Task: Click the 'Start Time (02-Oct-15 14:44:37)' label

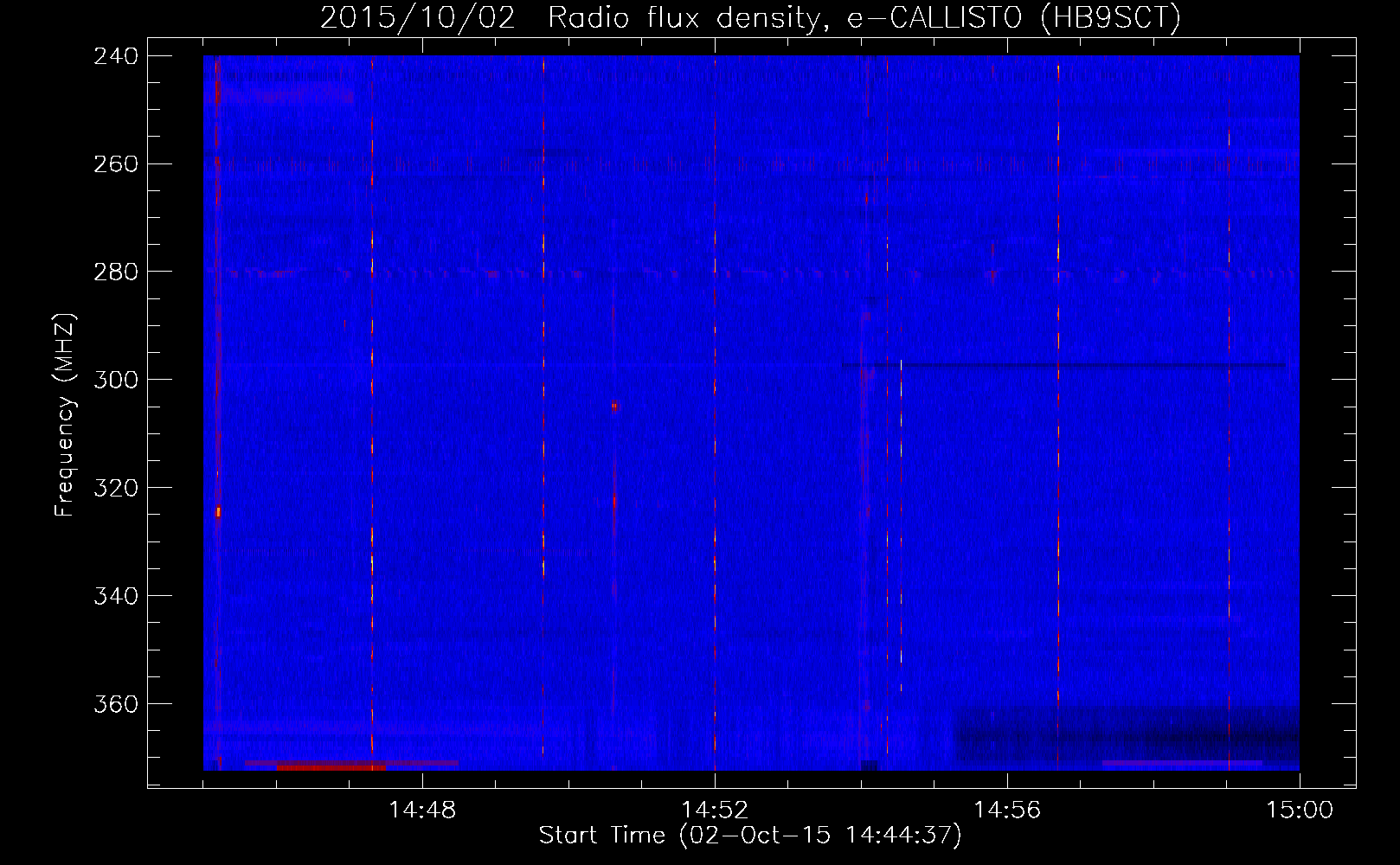Action: (750, 836)
